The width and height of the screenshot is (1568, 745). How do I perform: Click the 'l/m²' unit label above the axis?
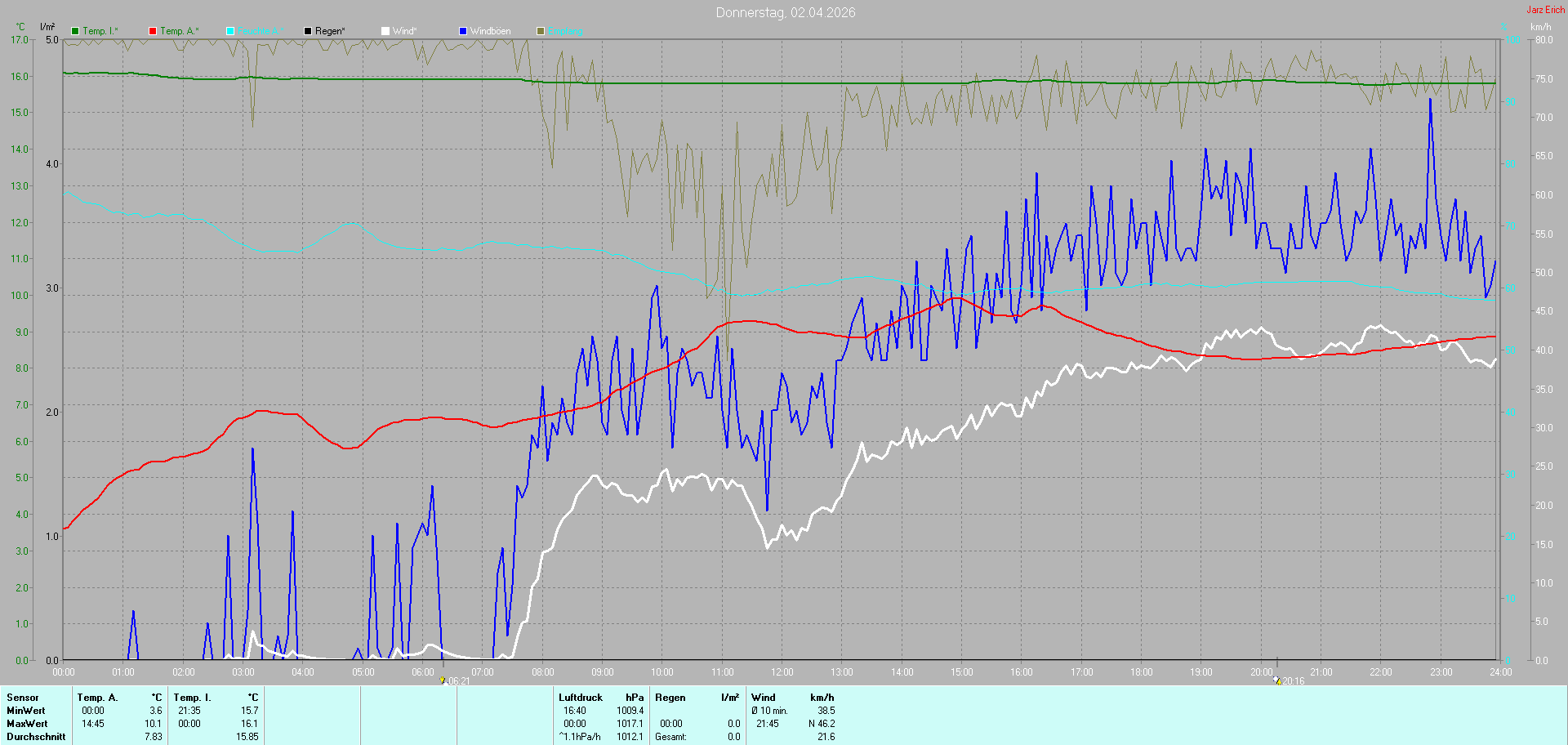click(47, 27)
